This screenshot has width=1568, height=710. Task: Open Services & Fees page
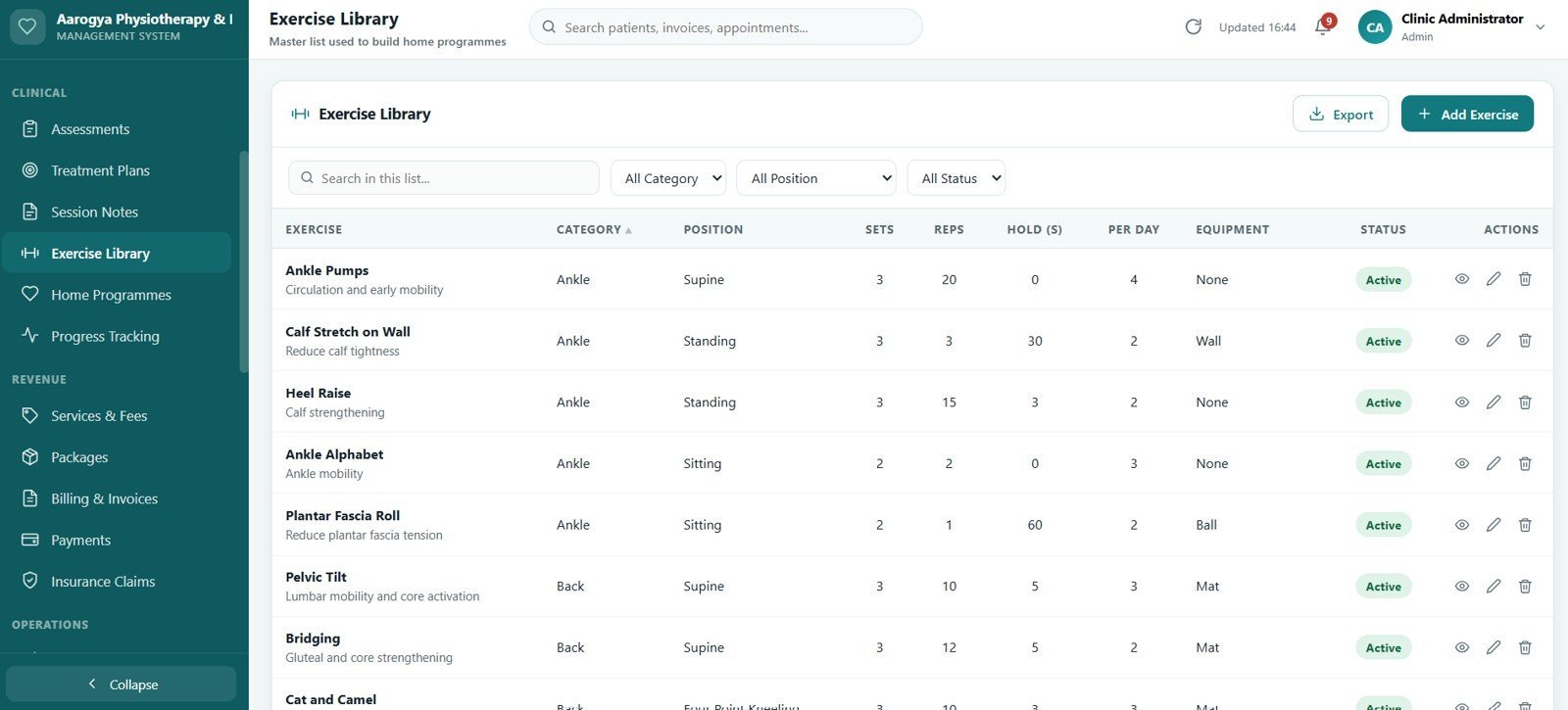(x=117, y=416)
